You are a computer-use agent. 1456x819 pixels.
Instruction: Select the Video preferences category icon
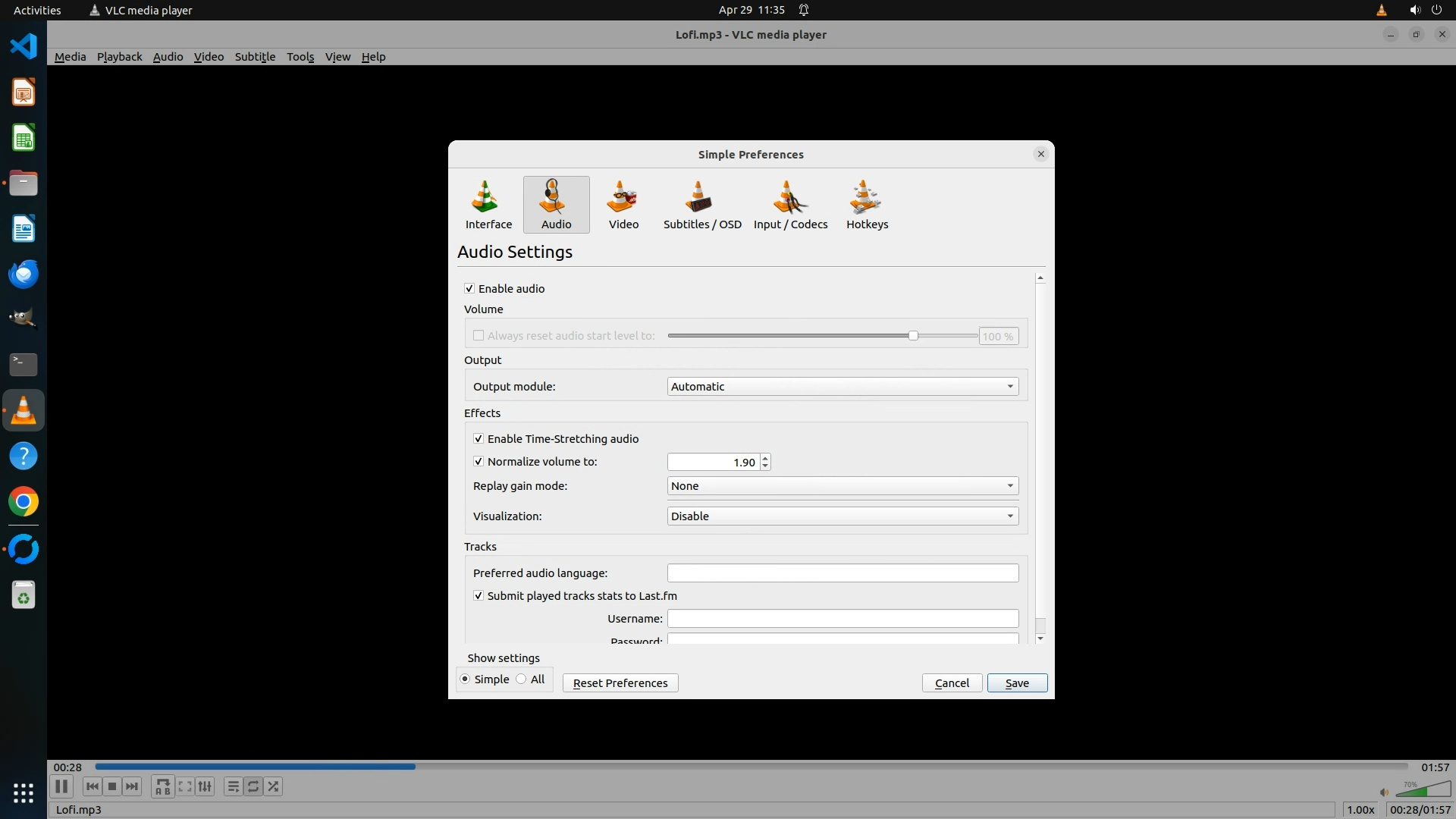(x=623, y=204)
